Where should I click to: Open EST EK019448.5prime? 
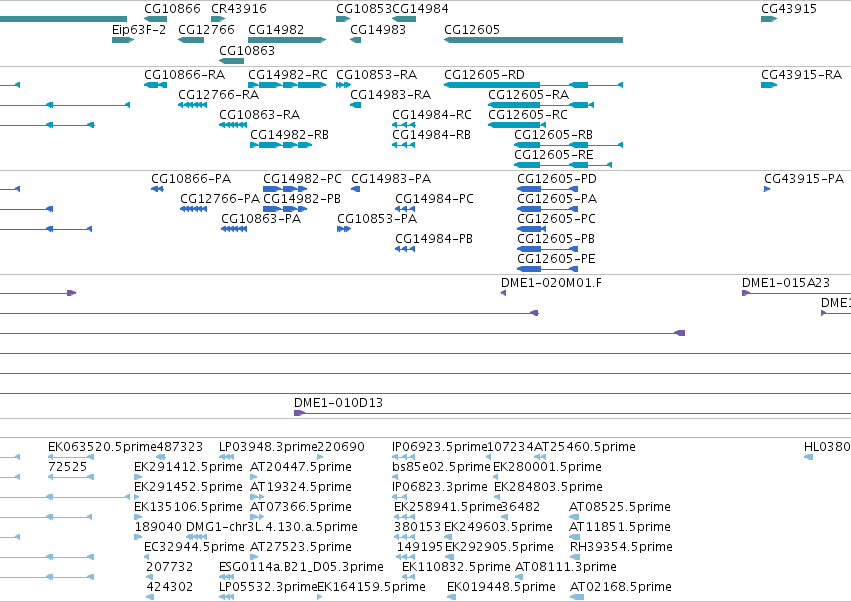501,587
